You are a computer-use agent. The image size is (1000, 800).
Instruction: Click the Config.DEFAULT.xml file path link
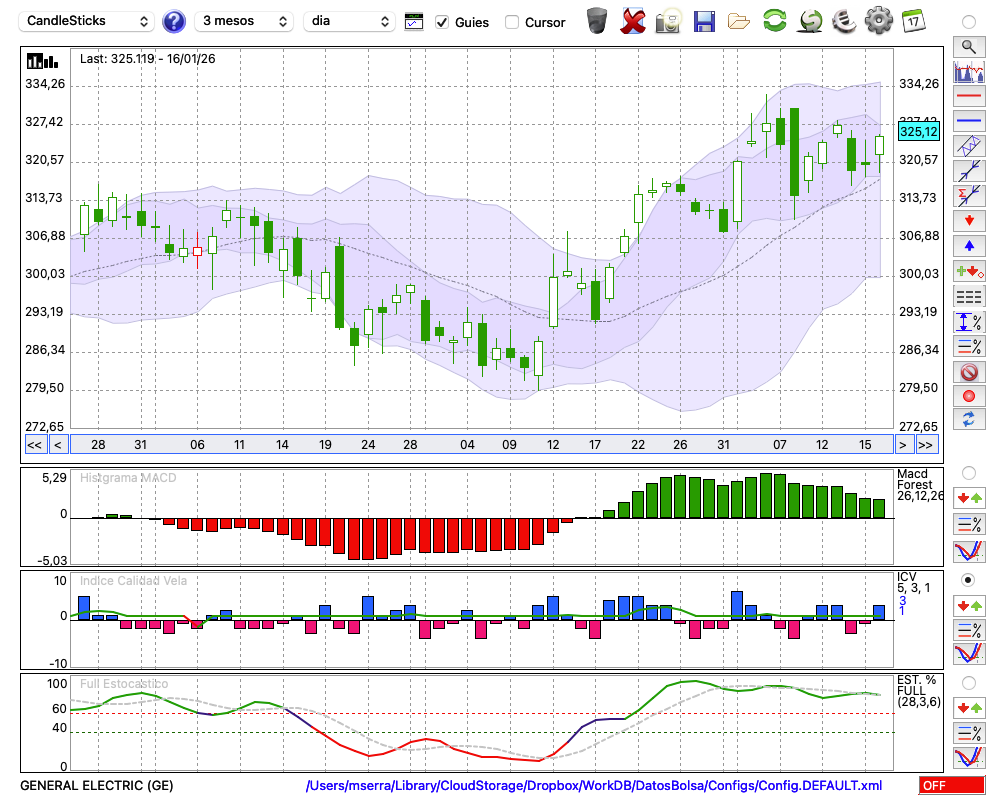(x=594, y=786)
